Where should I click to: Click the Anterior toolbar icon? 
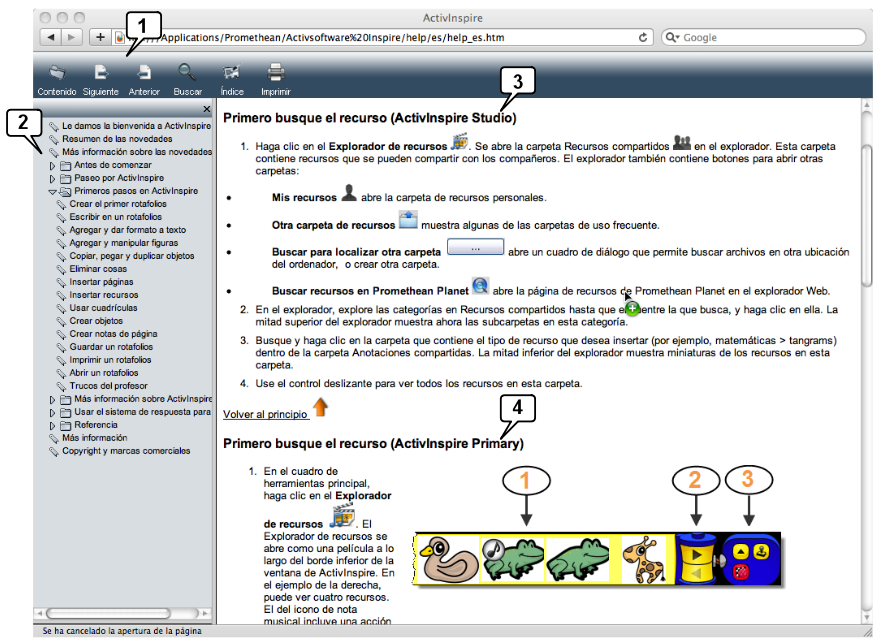click(x=144, y=73)
